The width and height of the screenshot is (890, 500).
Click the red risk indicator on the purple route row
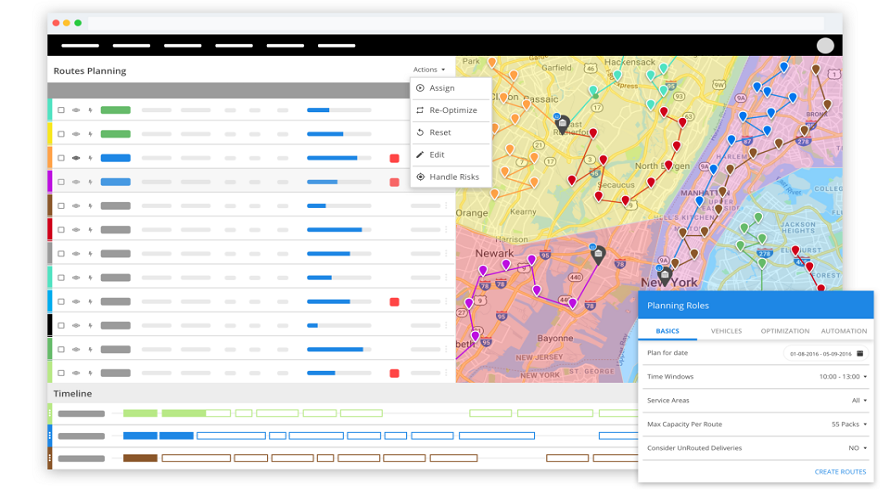394,182
